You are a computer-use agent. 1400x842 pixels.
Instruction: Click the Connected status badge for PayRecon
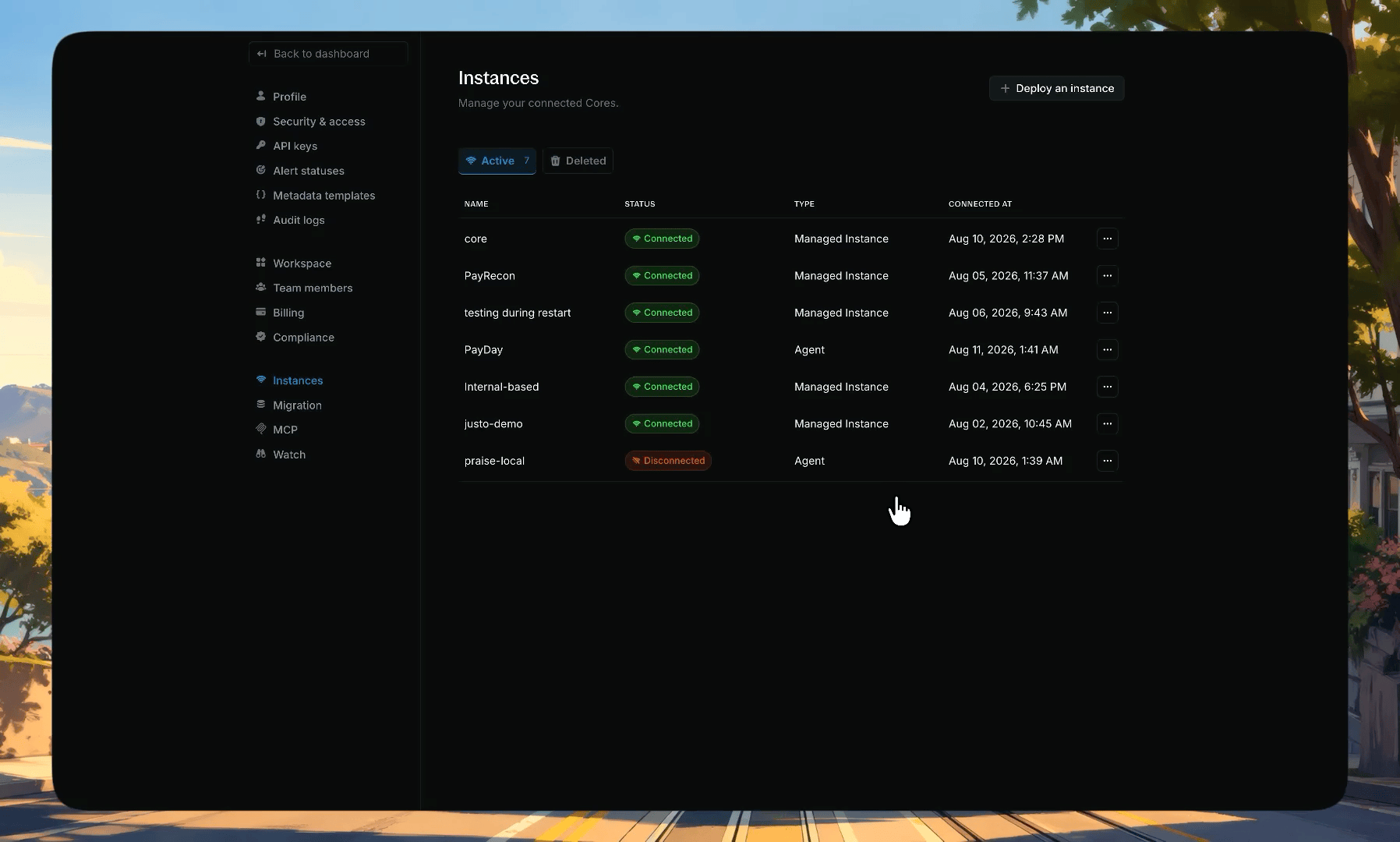pyautogui.click(x=662, y=275)
